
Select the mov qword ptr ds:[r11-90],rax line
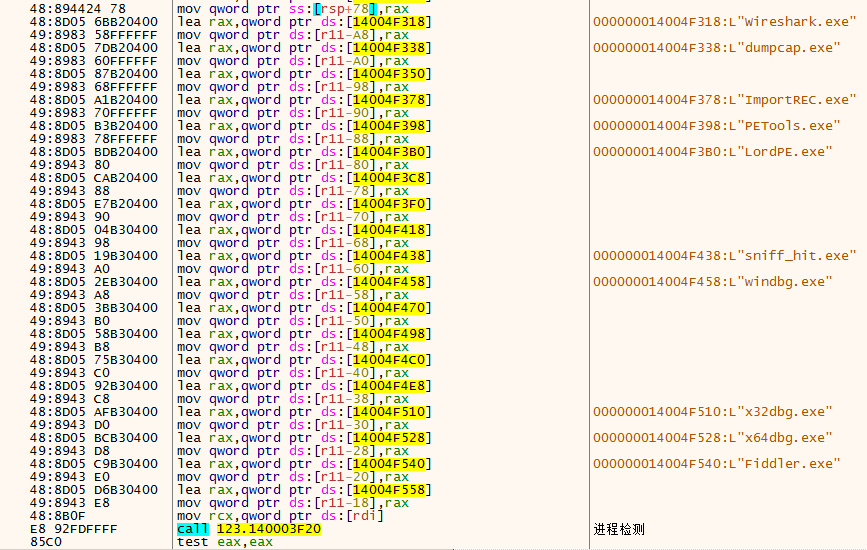coord(293,113)
